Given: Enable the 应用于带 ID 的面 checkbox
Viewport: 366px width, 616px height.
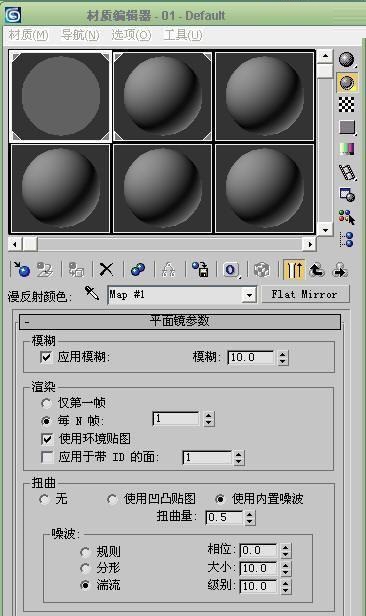Looking at the screenshot, I should [47, 457].
